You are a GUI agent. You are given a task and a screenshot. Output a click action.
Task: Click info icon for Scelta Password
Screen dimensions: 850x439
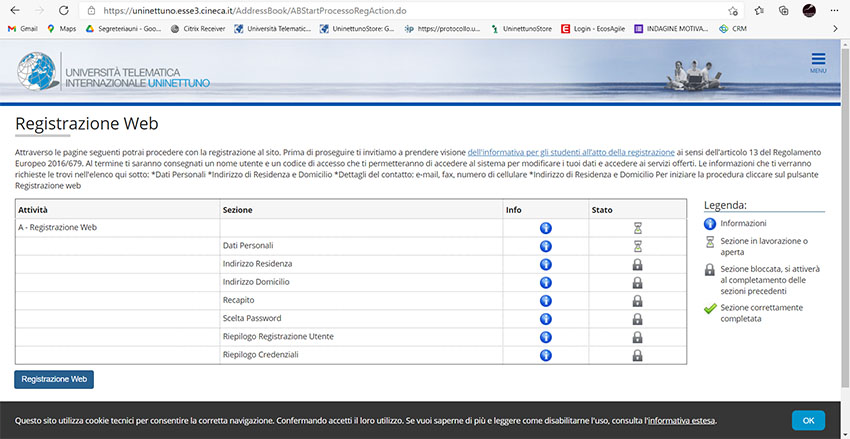click(545, 318)
